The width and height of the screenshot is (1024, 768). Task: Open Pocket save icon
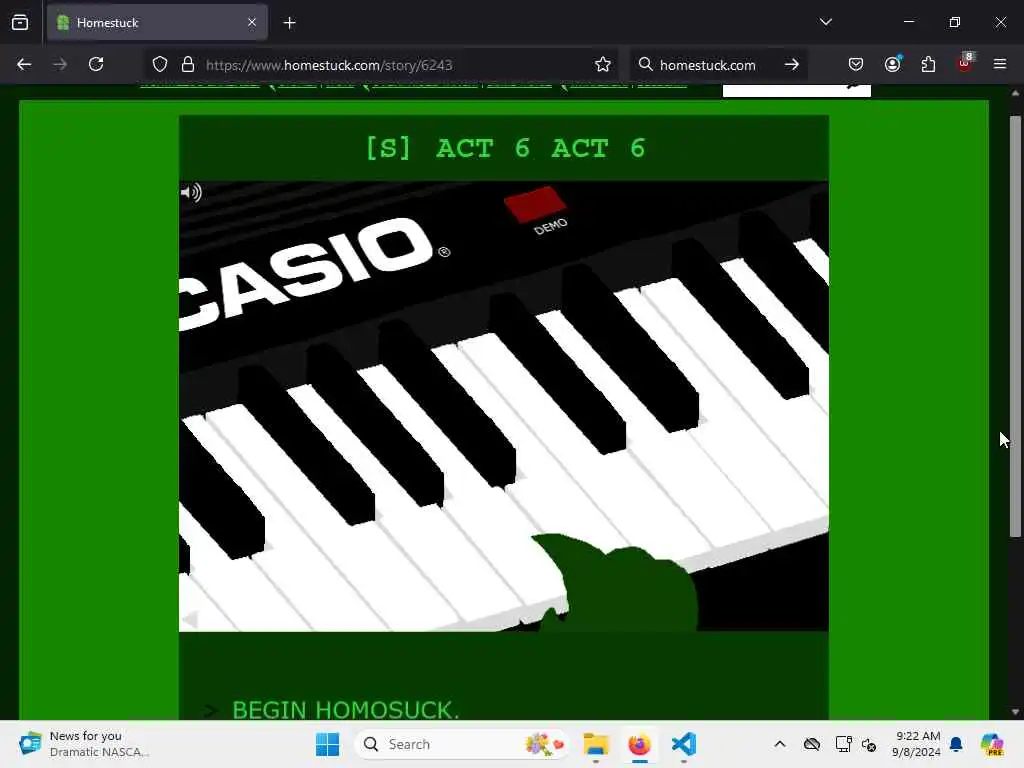(x=856, y=64)
